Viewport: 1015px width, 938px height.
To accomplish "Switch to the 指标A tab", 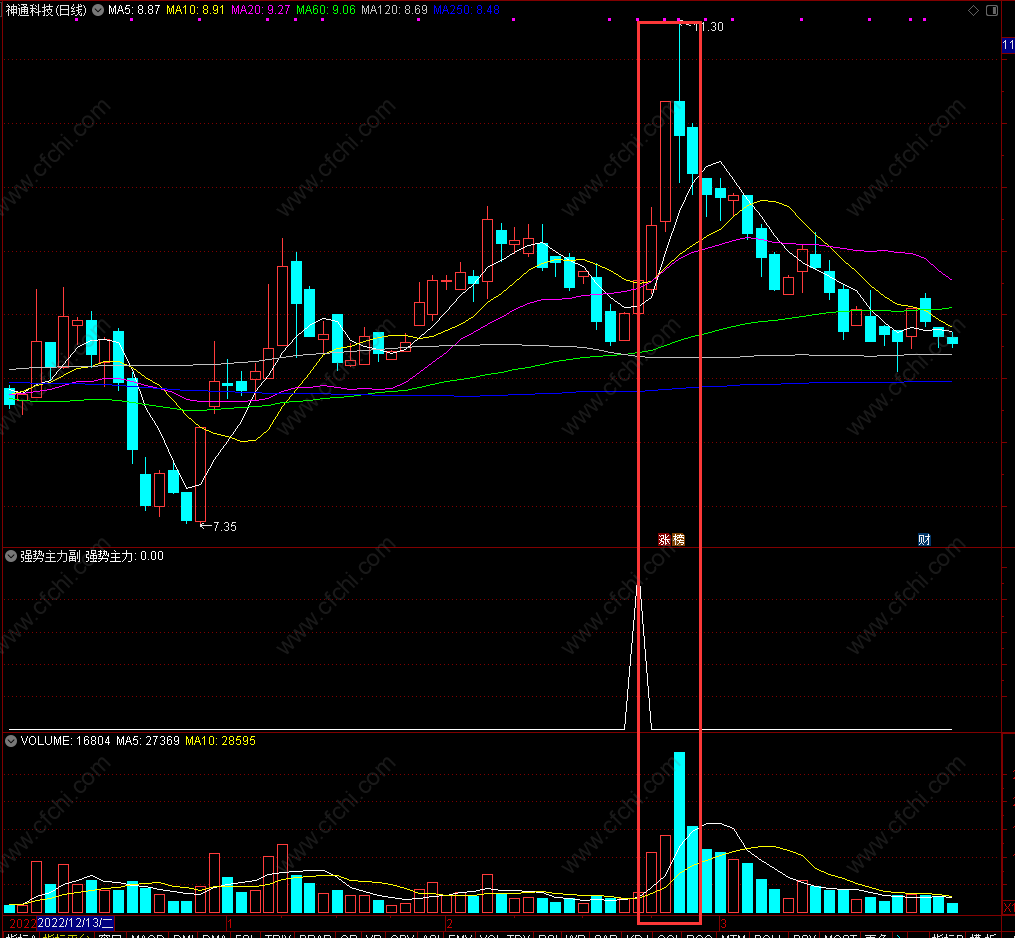I will (x=19, y=935).
